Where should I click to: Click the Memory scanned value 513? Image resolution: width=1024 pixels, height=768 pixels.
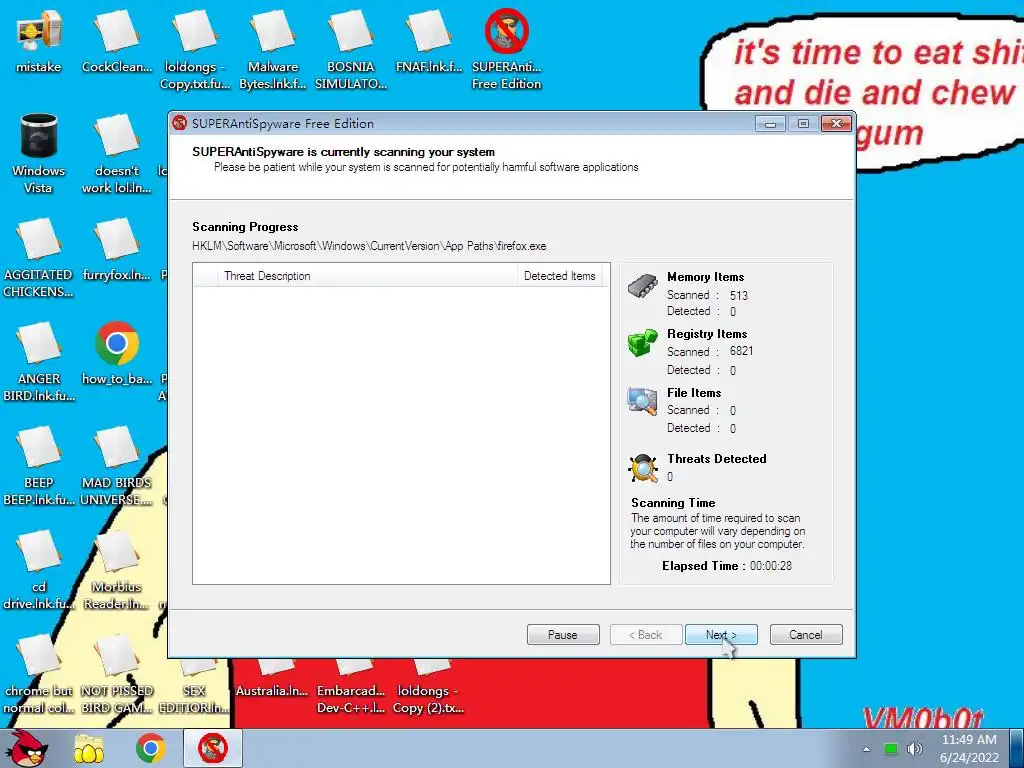pos(739,295)
